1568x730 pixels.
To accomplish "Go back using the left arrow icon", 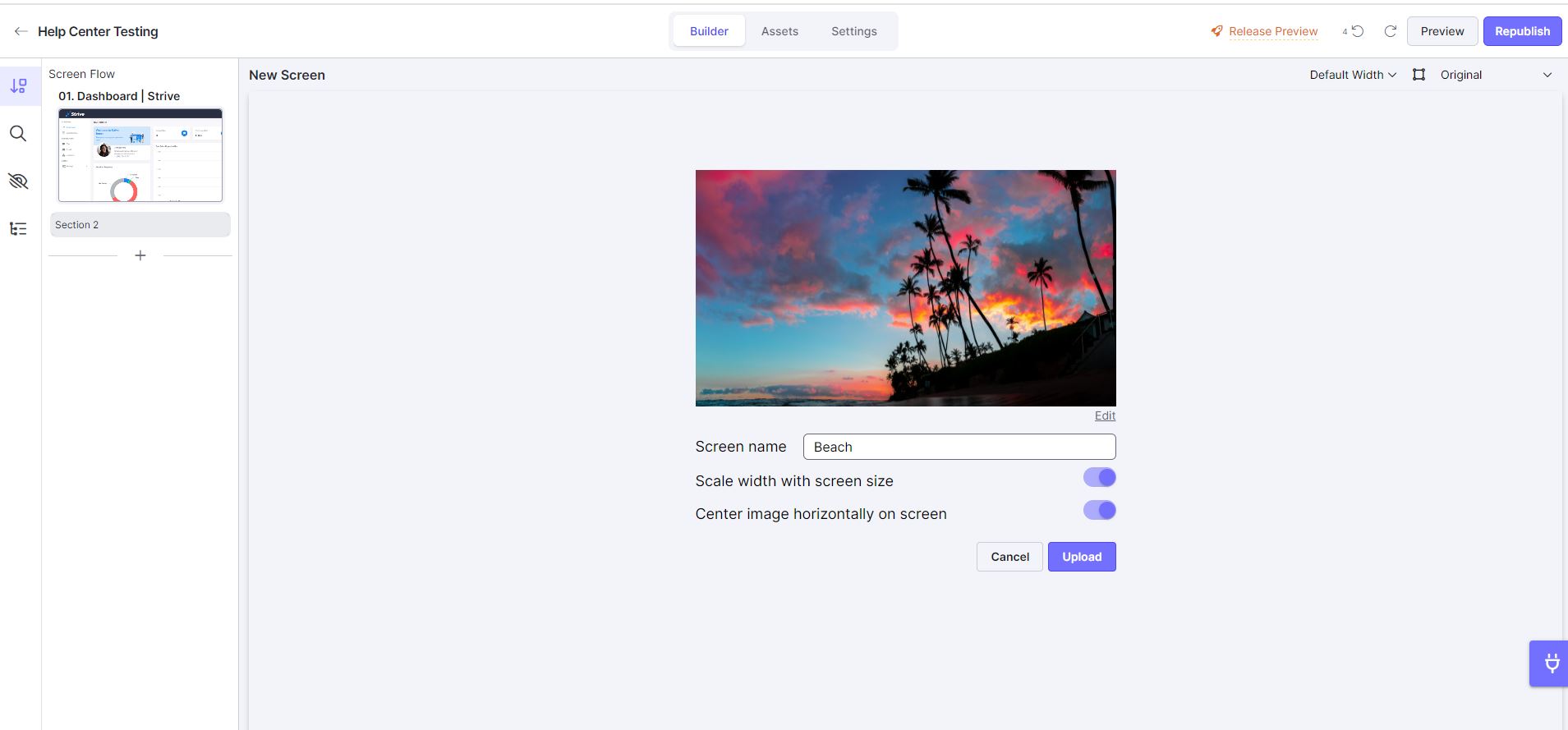I will coord(21,31).
